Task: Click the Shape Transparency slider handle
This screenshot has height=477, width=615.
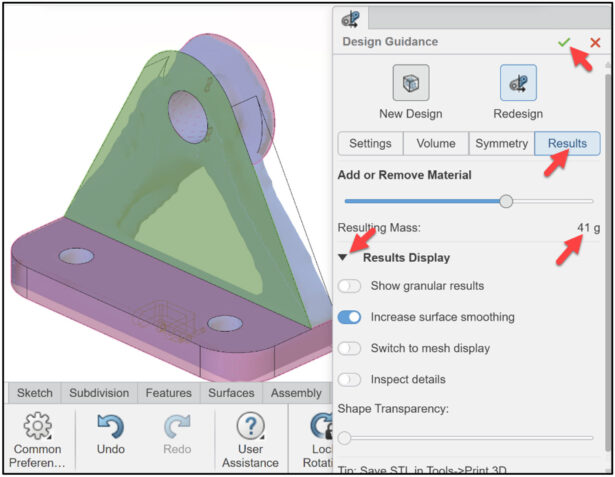Action: tap(344, 438)
